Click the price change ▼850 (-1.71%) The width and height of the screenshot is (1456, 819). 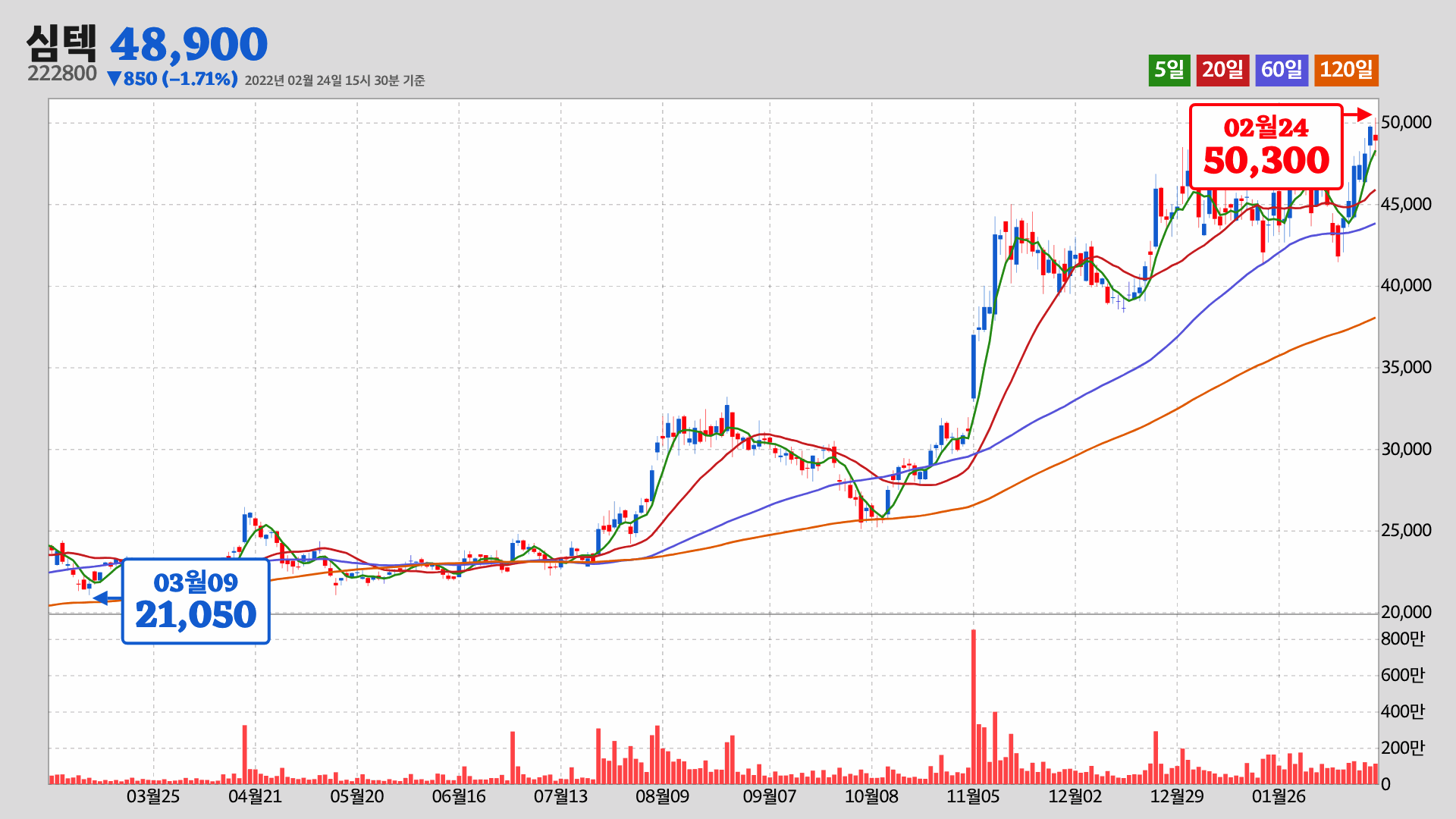pos(172,79)
